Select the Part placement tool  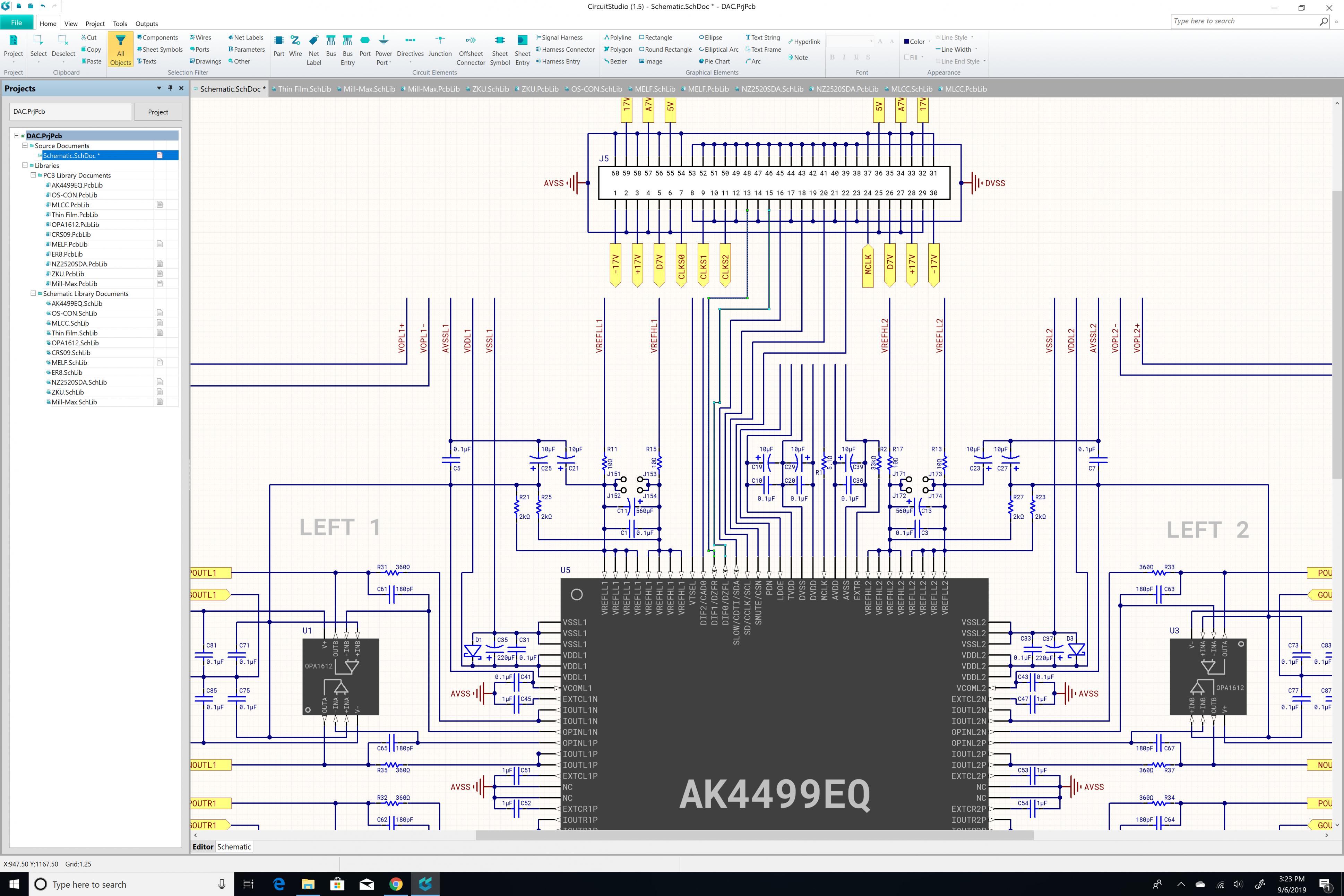278,46
